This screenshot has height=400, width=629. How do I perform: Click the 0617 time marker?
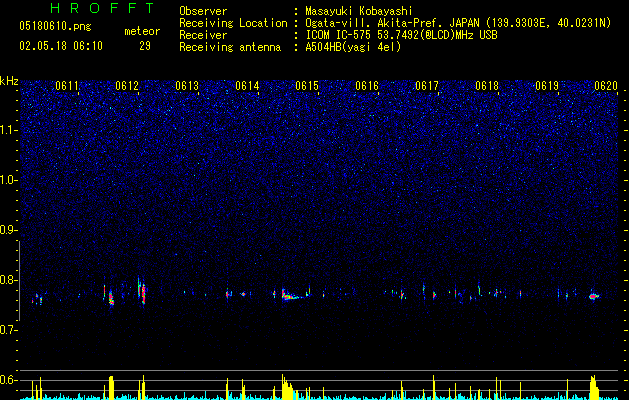point(427,86)
